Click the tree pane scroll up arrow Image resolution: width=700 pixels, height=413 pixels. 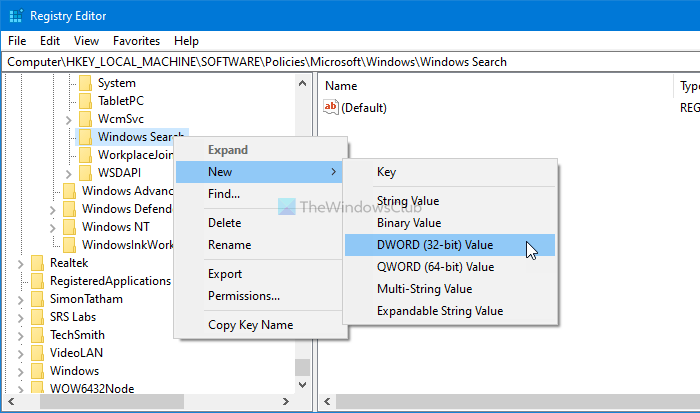click(303, 83)
